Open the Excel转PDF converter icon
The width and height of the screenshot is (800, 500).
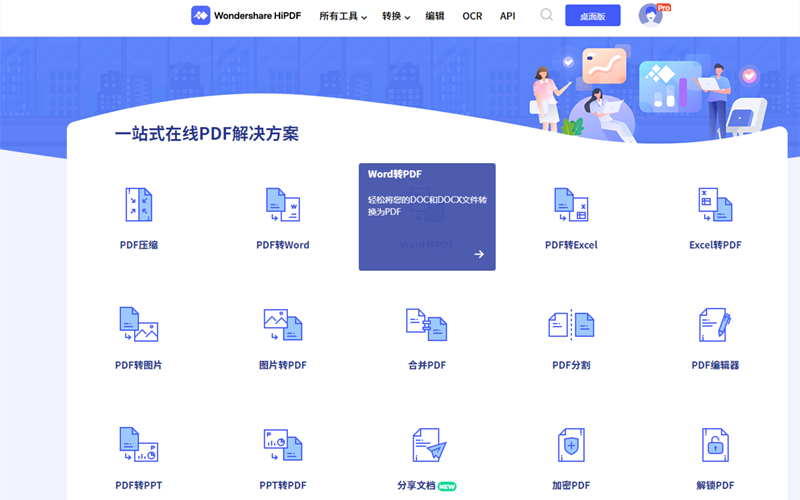click(x=715, y=204)
